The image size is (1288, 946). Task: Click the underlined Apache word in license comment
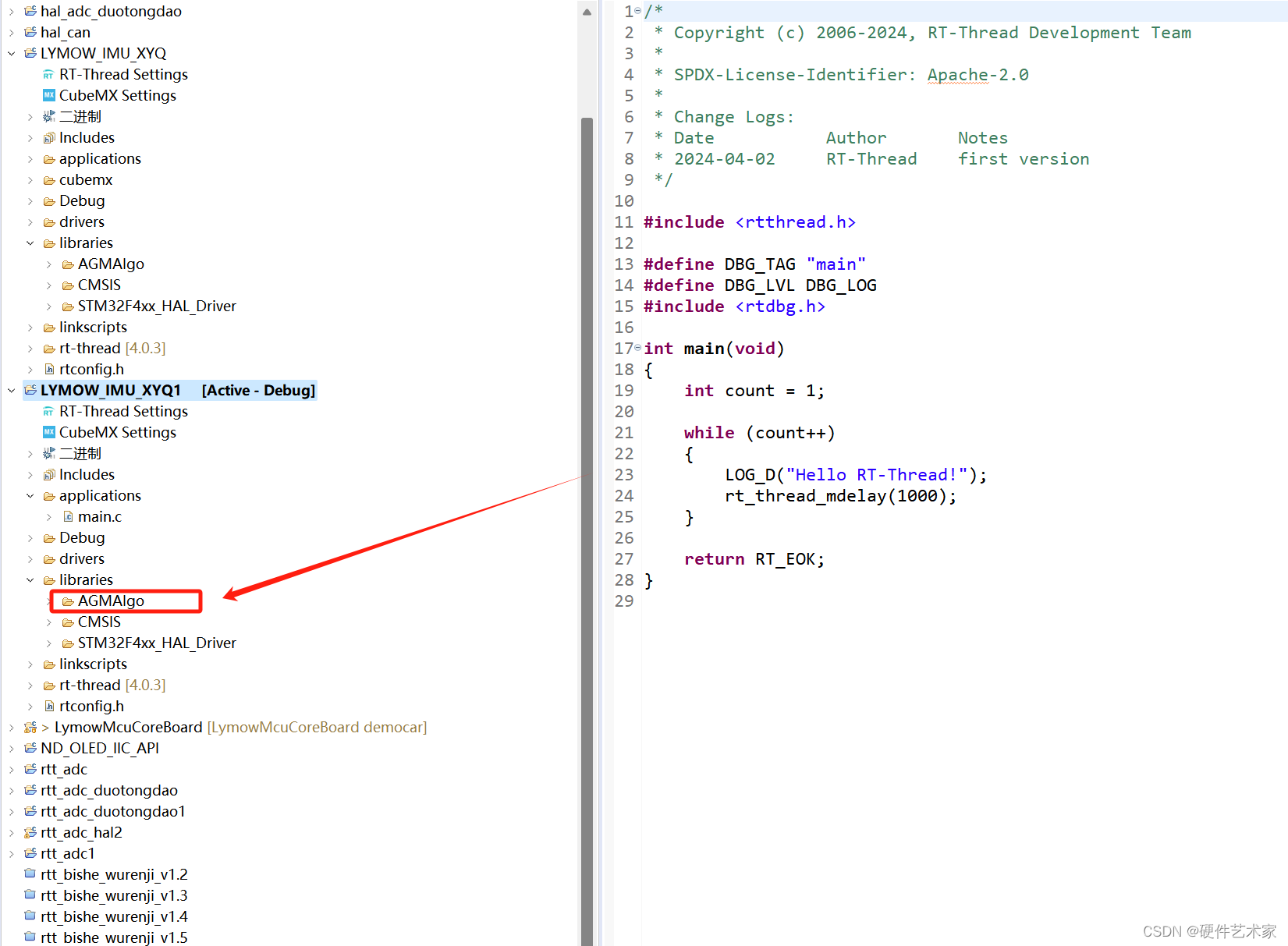[x=958, y=75]
